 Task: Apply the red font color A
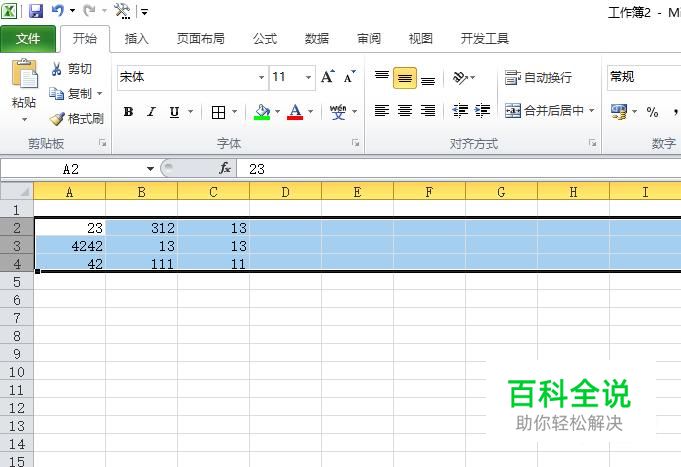[295, 112]
